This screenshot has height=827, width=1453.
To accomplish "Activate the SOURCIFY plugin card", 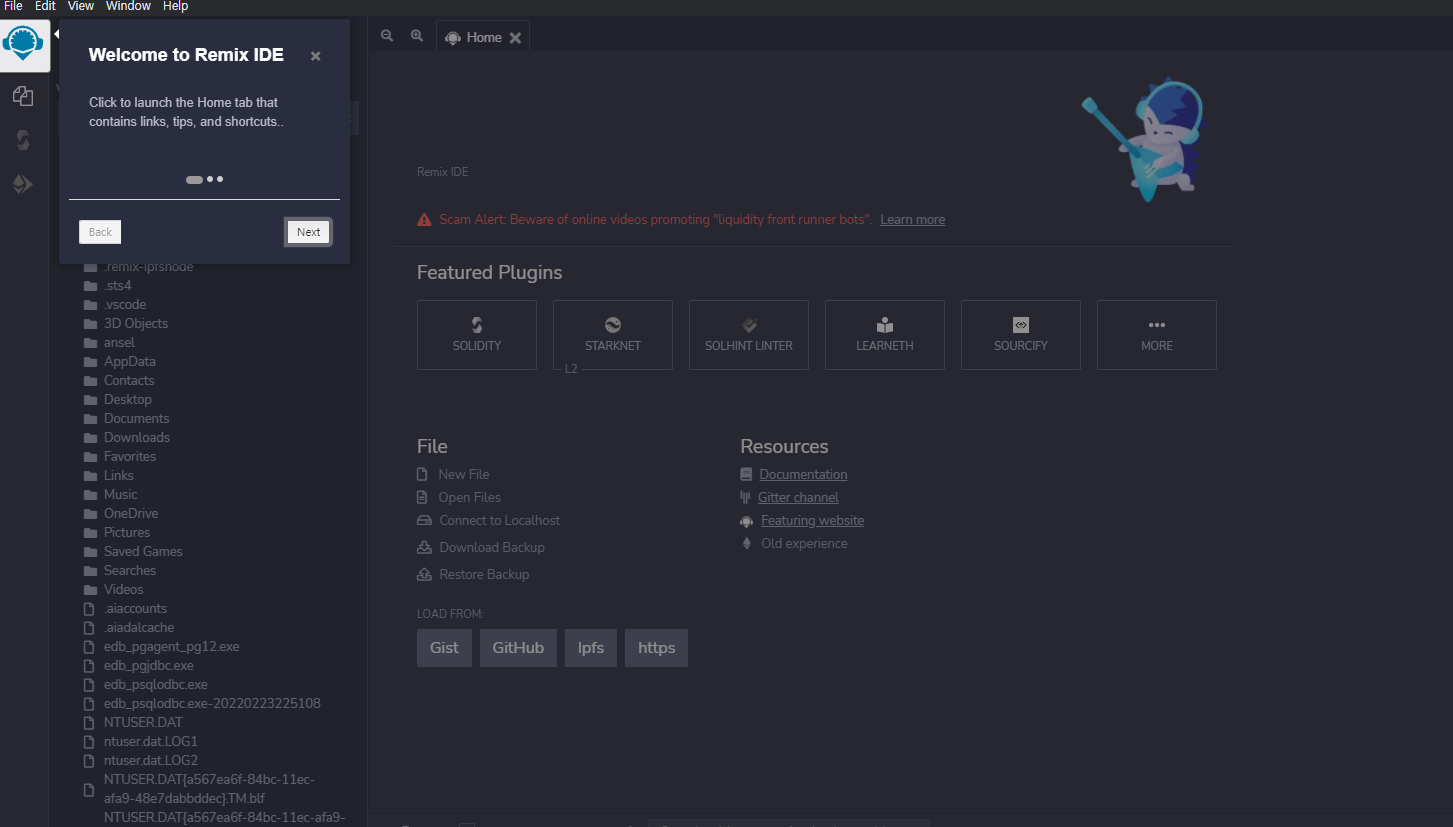I will tap(1021, 335).
